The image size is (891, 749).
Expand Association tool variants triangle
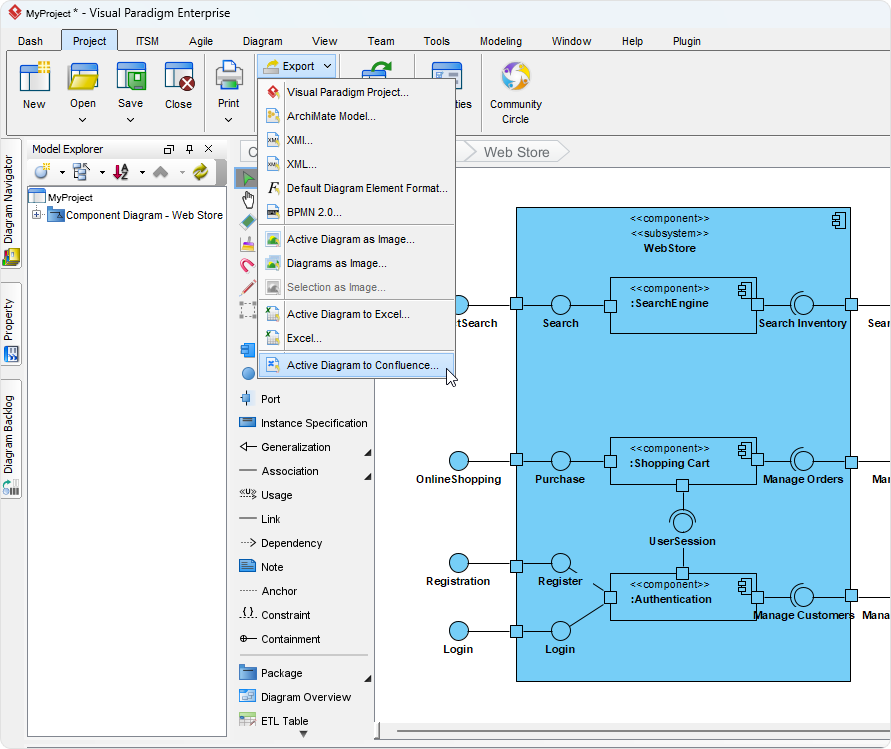(x=368, y=476)
